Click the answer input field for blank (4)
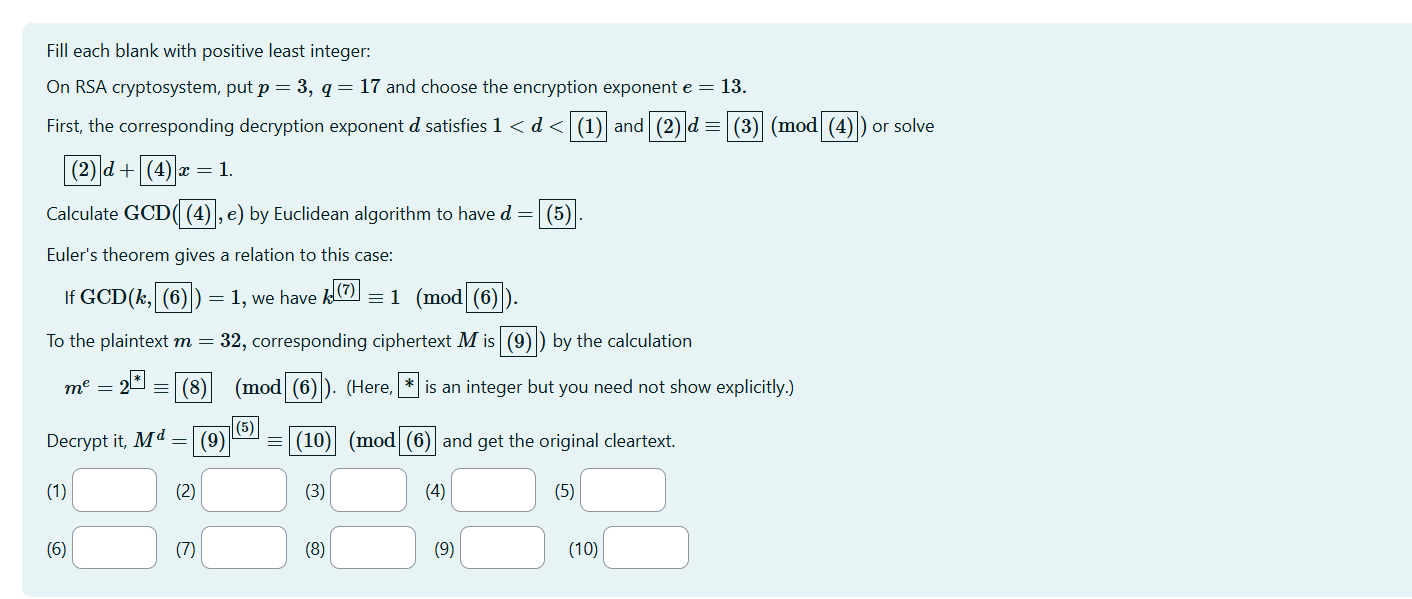 (493, 490)
